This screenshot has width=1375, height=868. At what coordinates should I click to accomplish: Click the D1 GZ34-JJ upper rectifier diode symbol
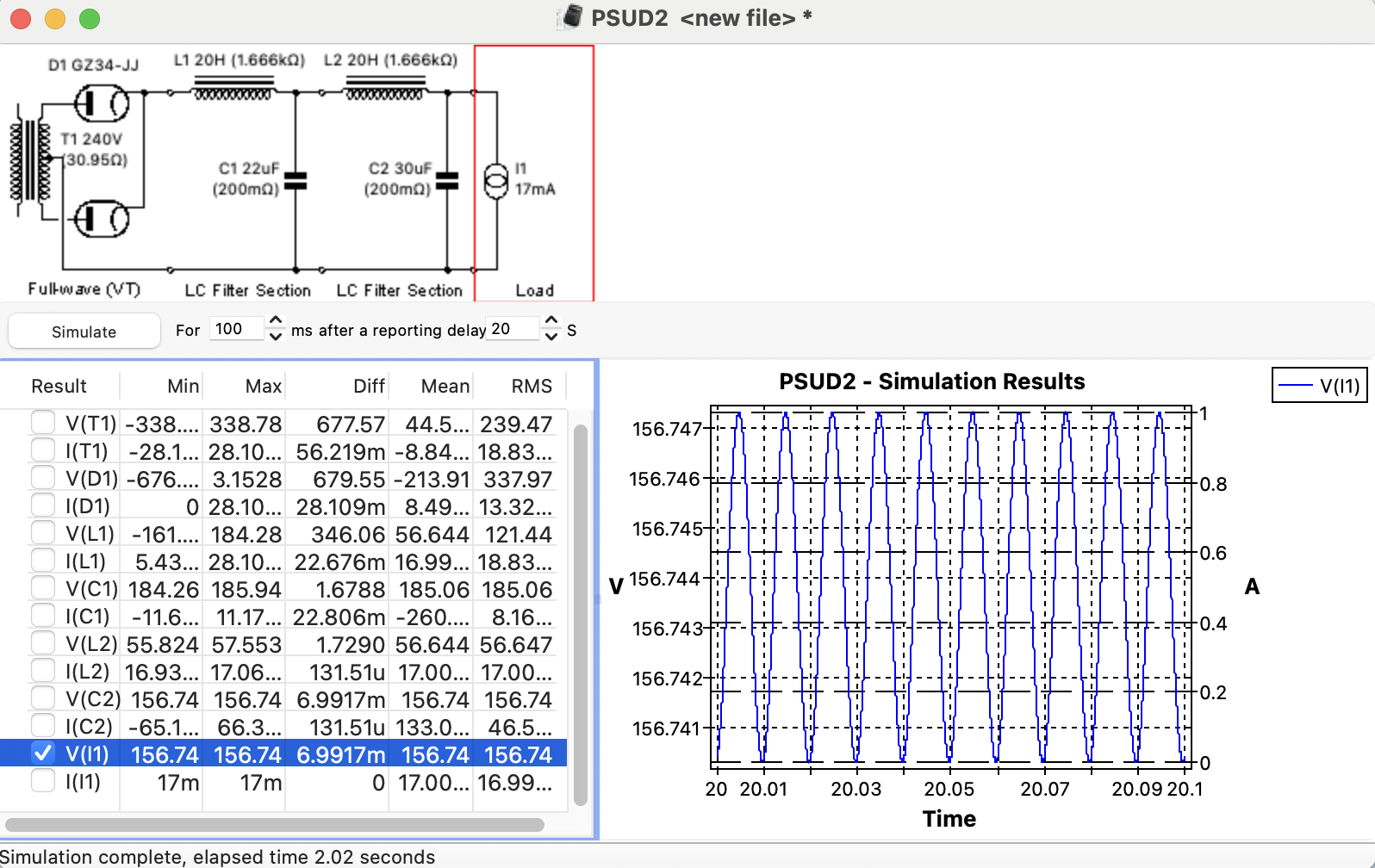coord(101,105)
